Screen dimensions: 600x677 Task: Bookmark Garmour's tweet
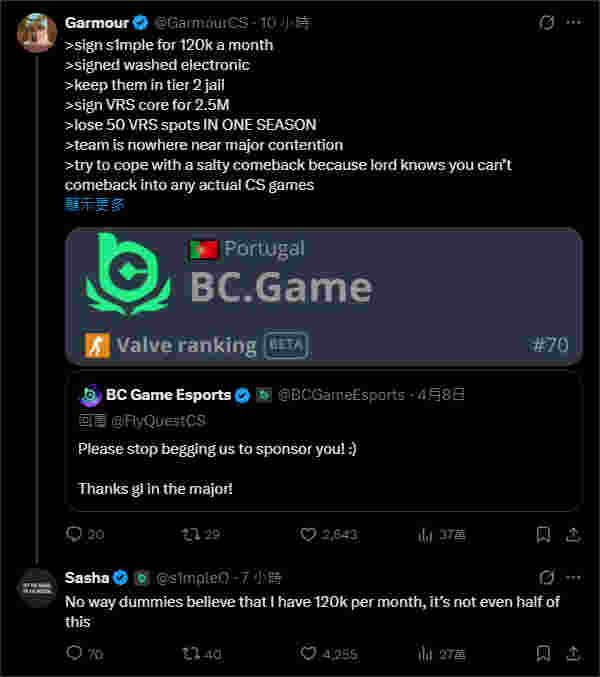click(x=543, y=535)
